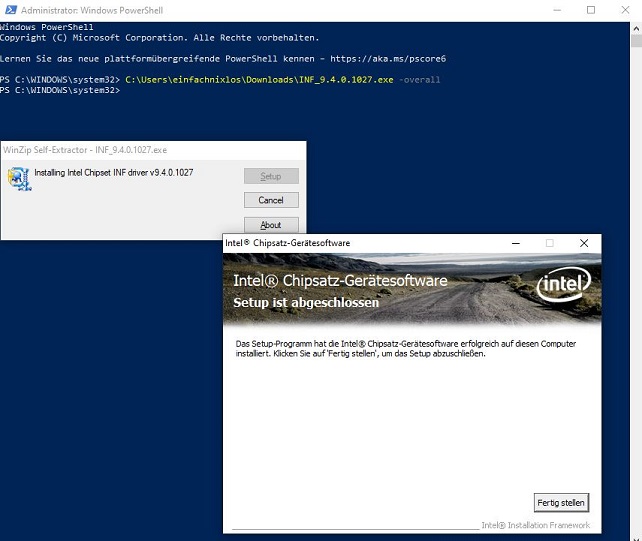Click the 'Intel® Installation Framework' footer text
This screenshot has width=642, height=541.
(x=536, y=525)
